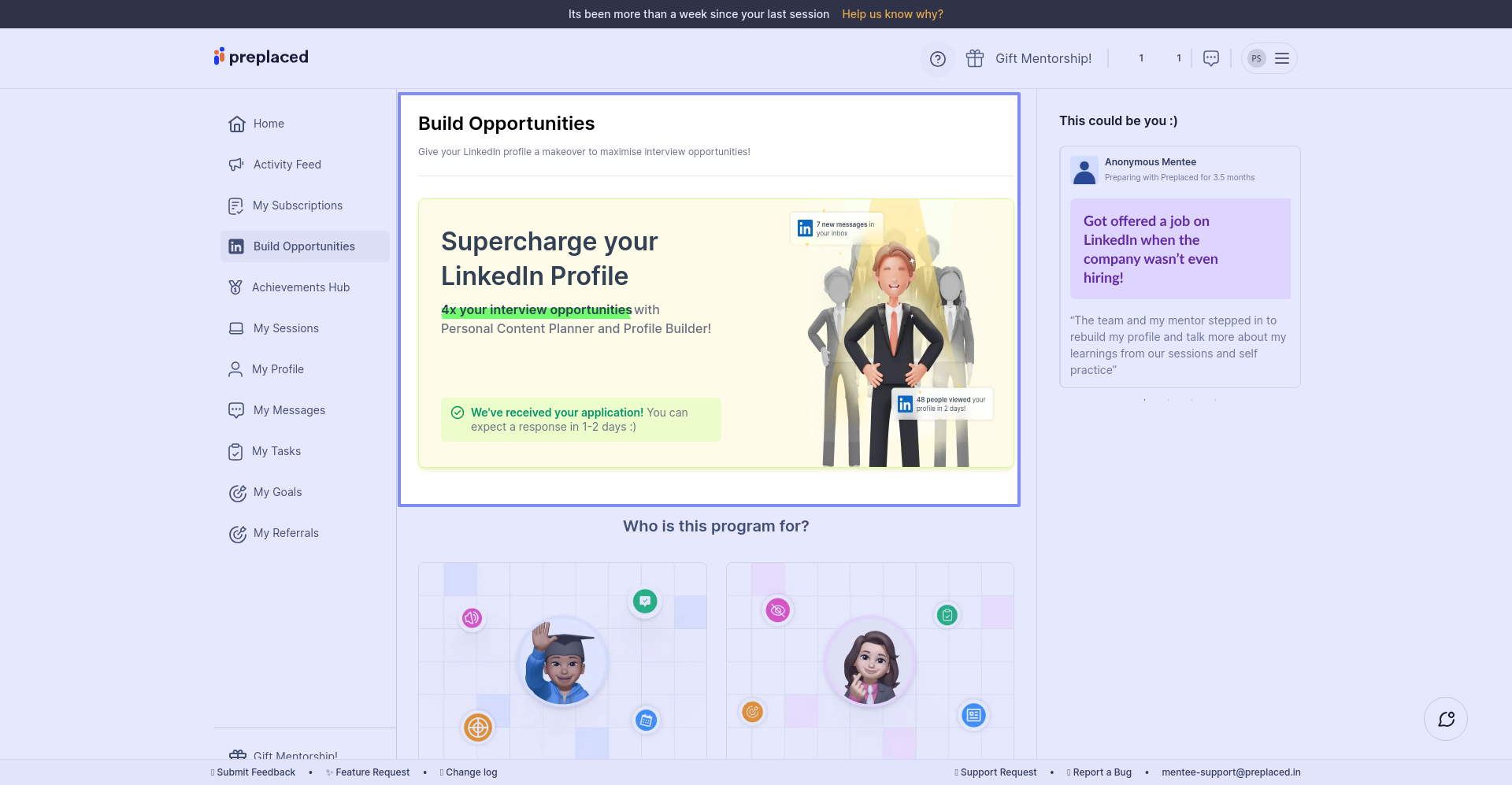The height and width of the screenshot is (785, 1512).
Task: Click the My Sessions laptop icon
Action: pos(236,328)
